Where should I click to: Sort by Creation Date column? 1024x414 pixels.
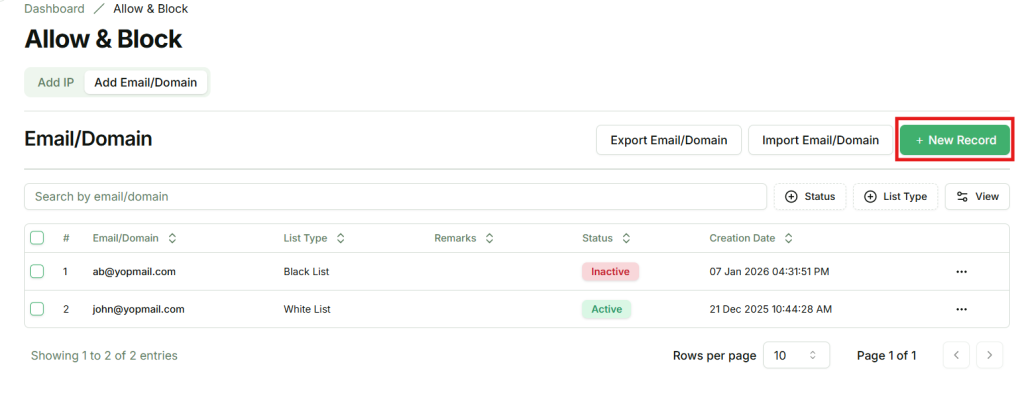(788, 238)
